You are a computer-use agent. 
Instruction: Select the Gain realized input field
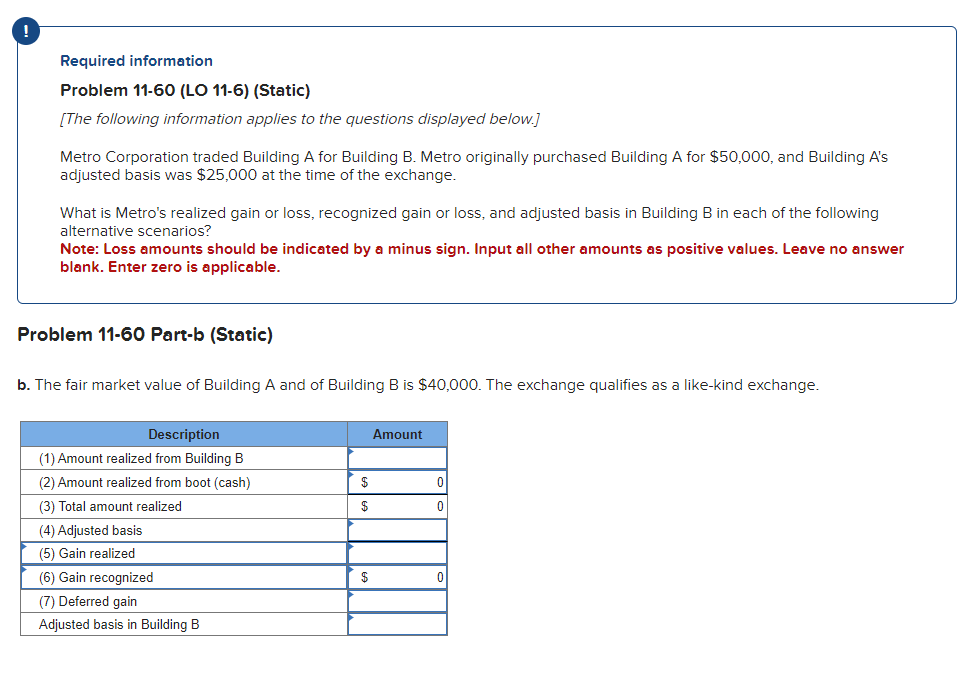(x=400, y=553)
